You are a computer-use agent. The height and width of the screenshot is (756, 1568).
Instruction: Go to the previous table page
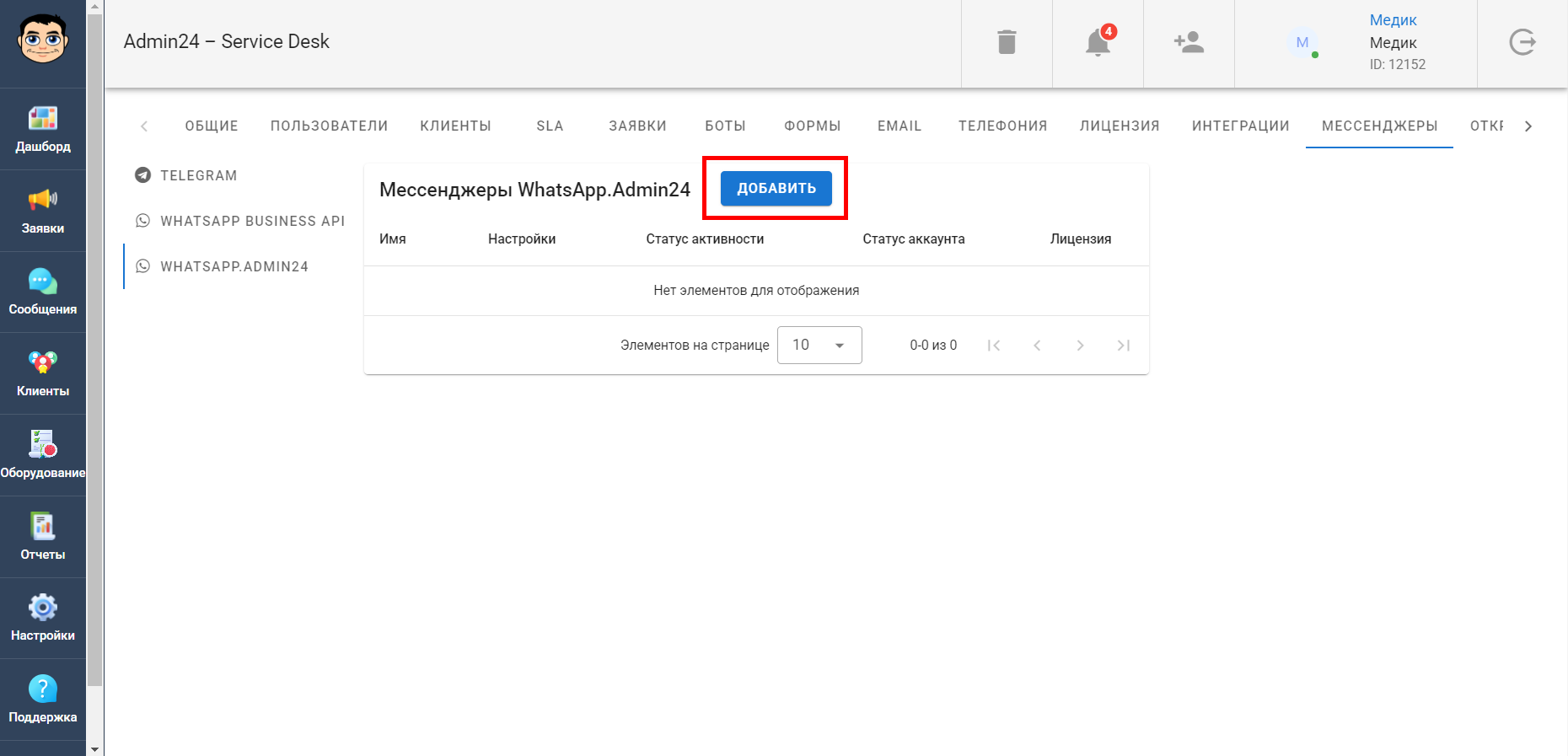1037,346
